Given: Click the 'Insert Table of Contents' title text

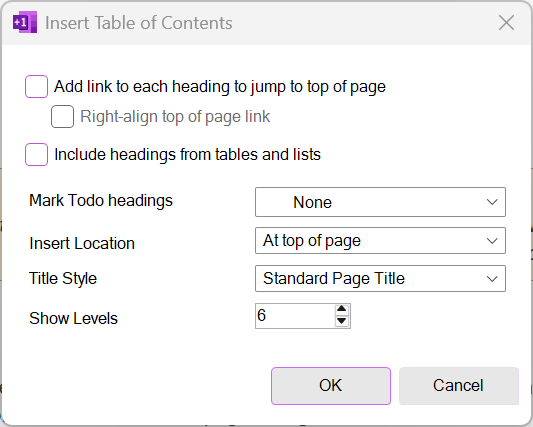Looking at the screenshot, I should point(139,23).
